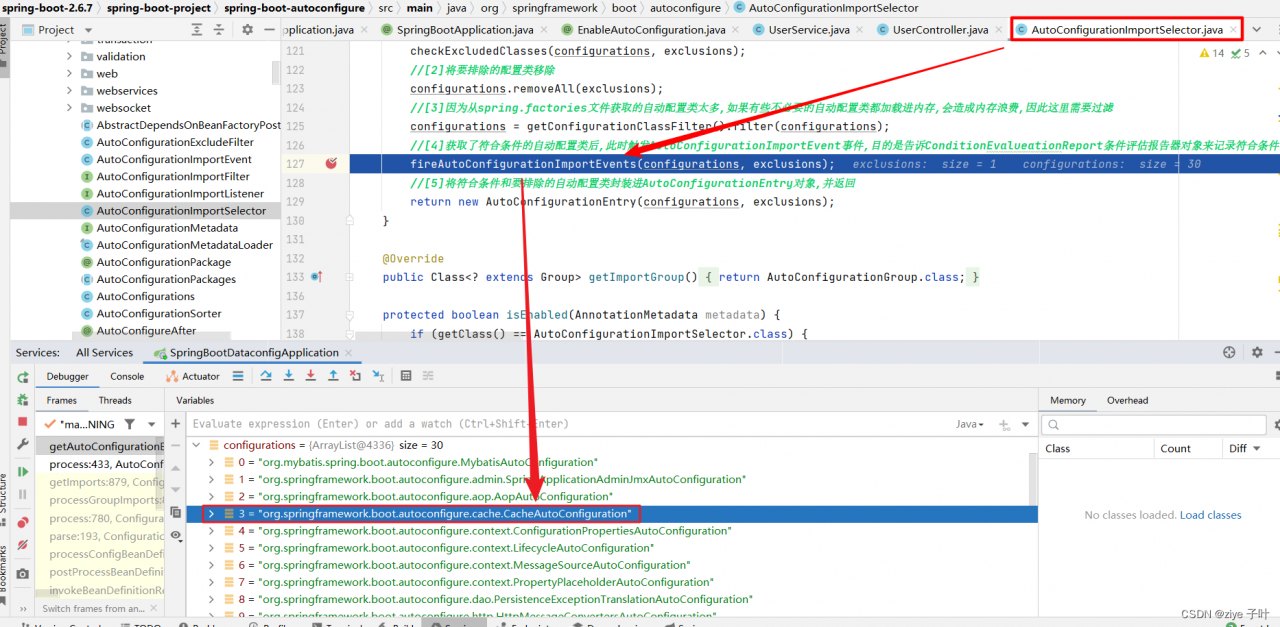Open the Threads tab
Image resolution: width=1280 pixels, height=627 pixels.
point(115,400)
